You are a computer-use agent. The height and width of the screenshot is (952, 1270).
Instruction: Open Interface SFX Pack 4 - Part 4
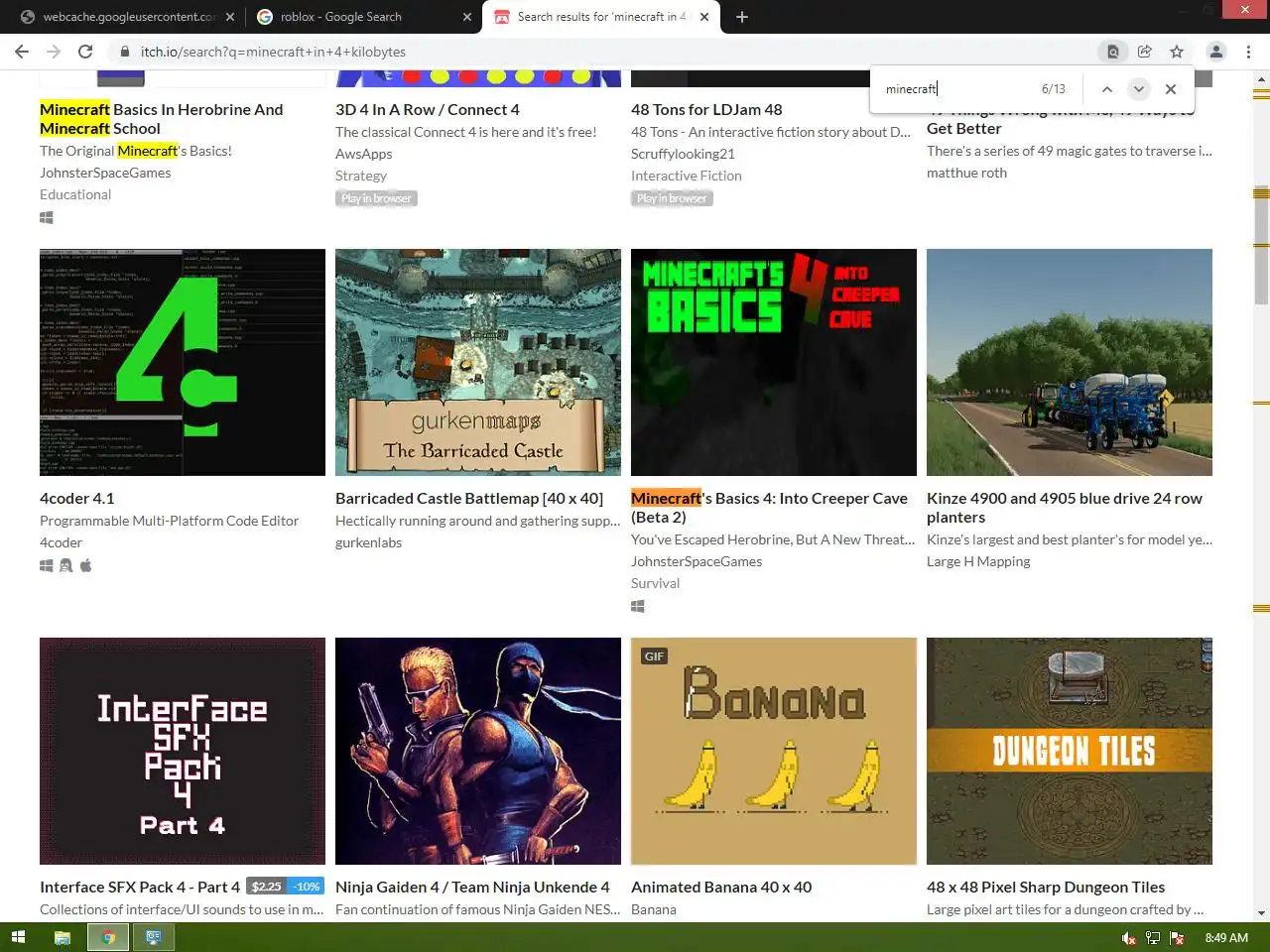point(140,888)
